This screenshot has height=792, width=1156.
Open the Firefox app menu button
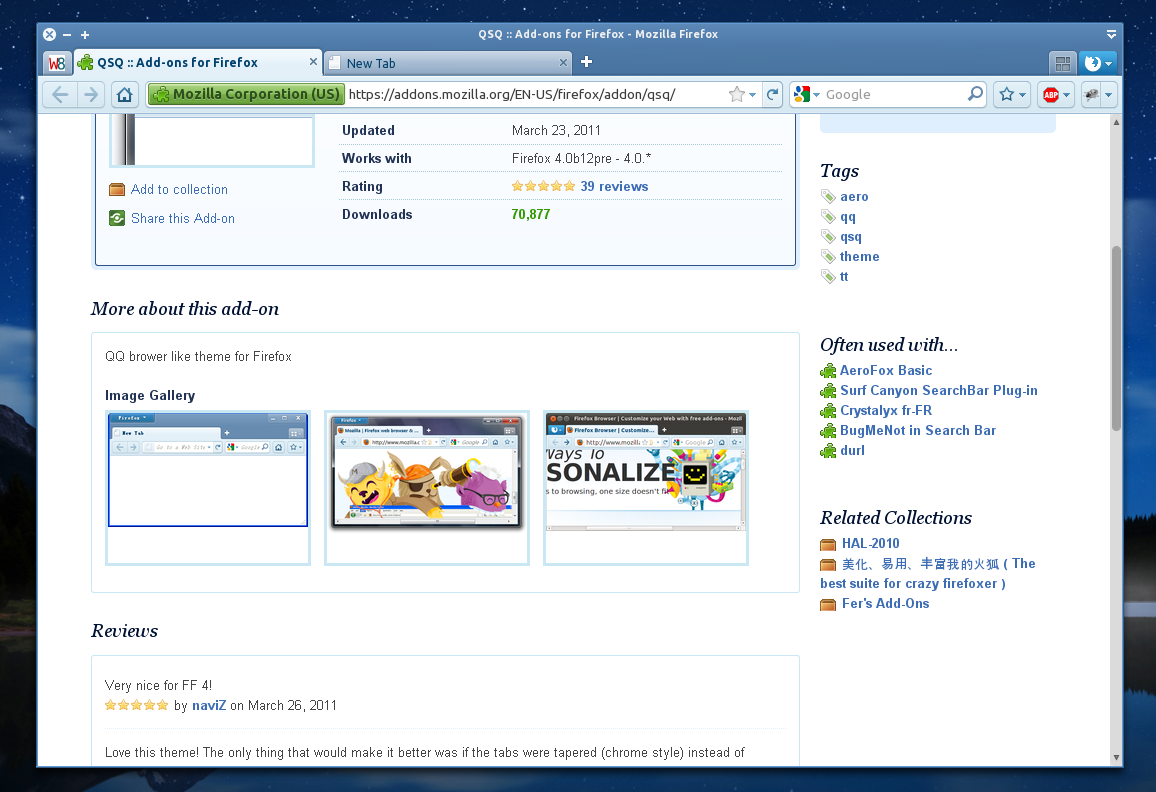pyautogui.click(x=1098, y=63)
